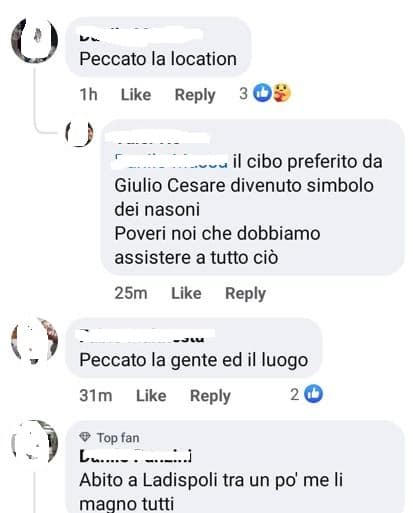The height and width of the screenshot is (513, 413).
Task: Click the '1h' timestamp
Action: point(88,95)
